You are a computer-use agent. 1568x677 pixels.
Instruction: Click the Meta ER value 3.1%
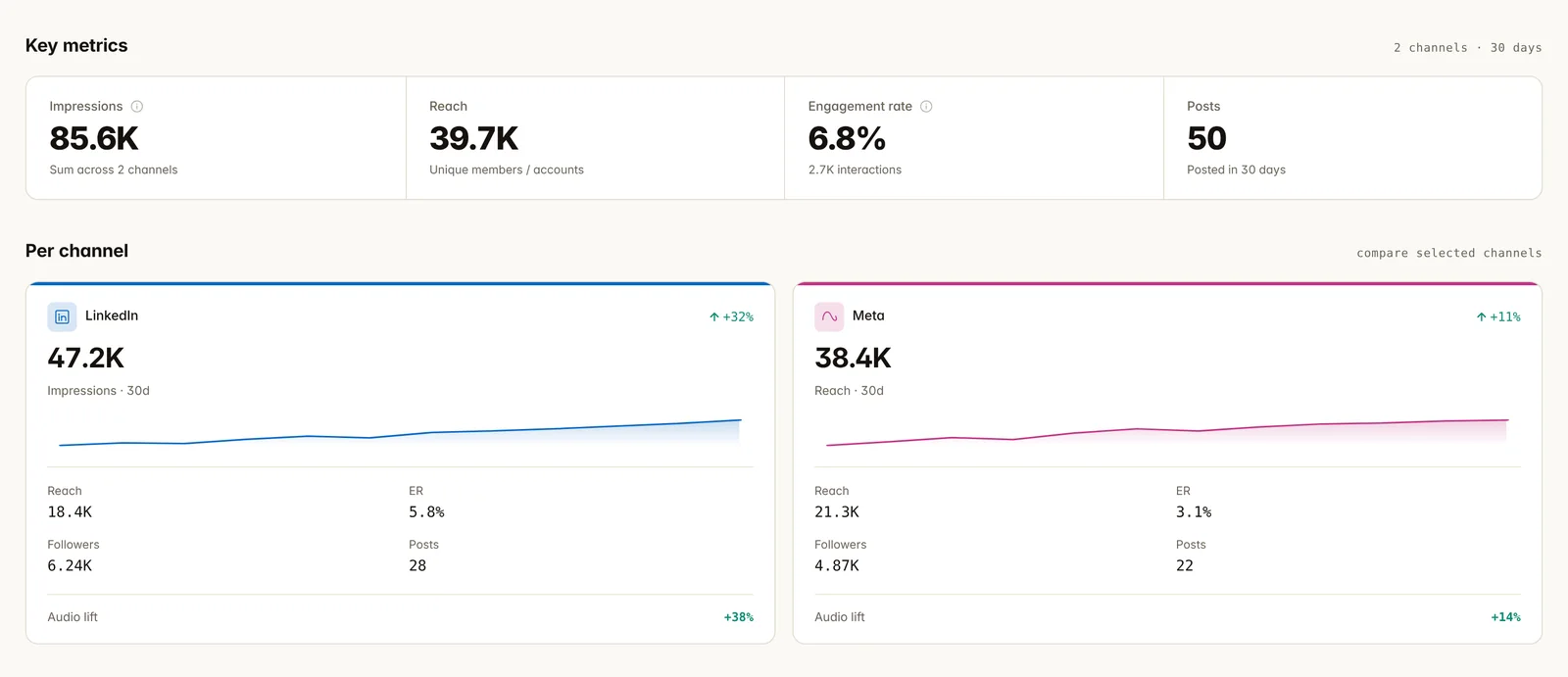pyautogui.click(x=1194, y=512)
